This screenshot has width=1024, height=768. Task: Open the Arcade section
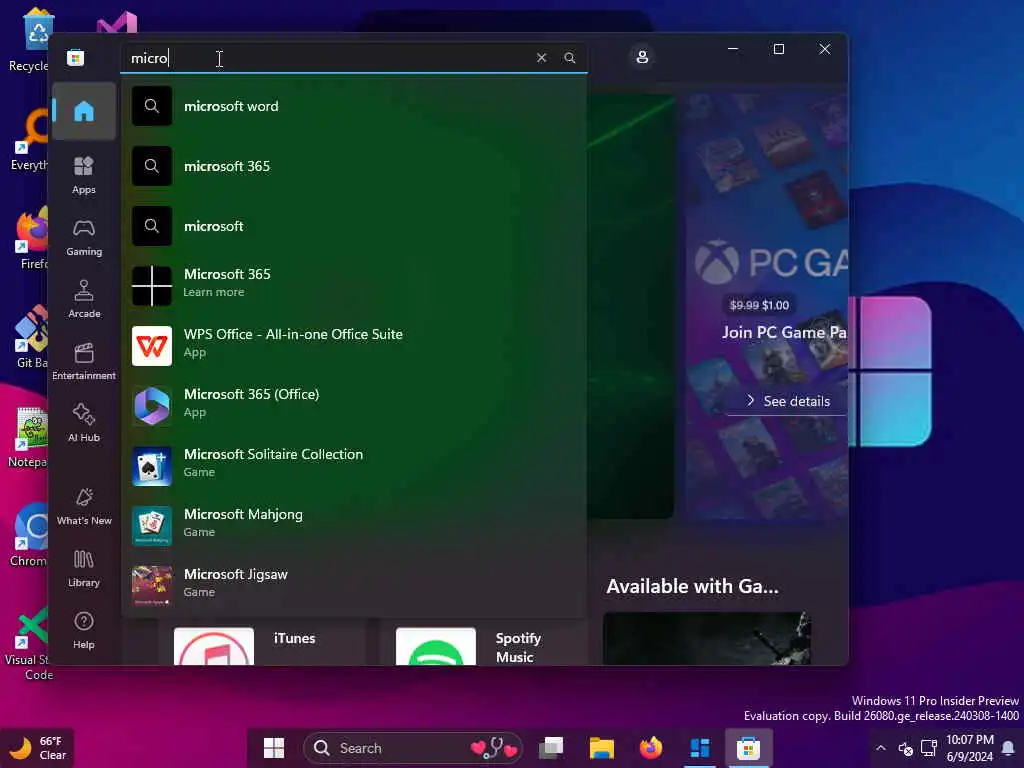(x=84, y=299)
